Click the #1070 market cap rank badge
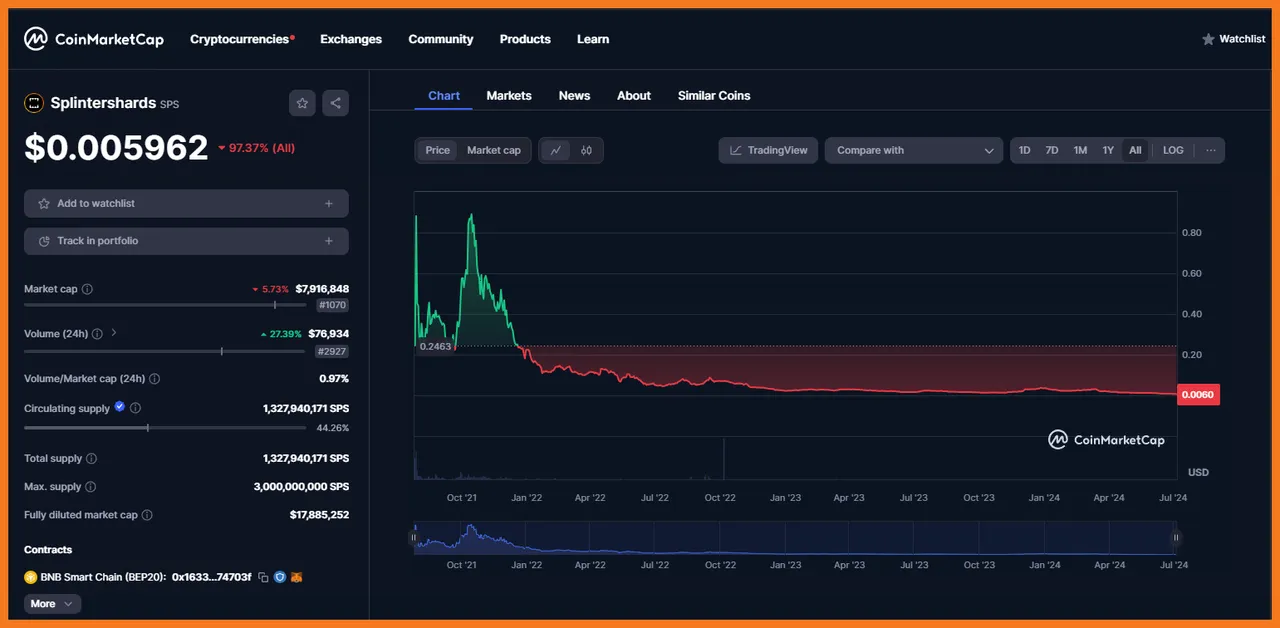Screen dimensions: 1280x628 tap(332, 305)
